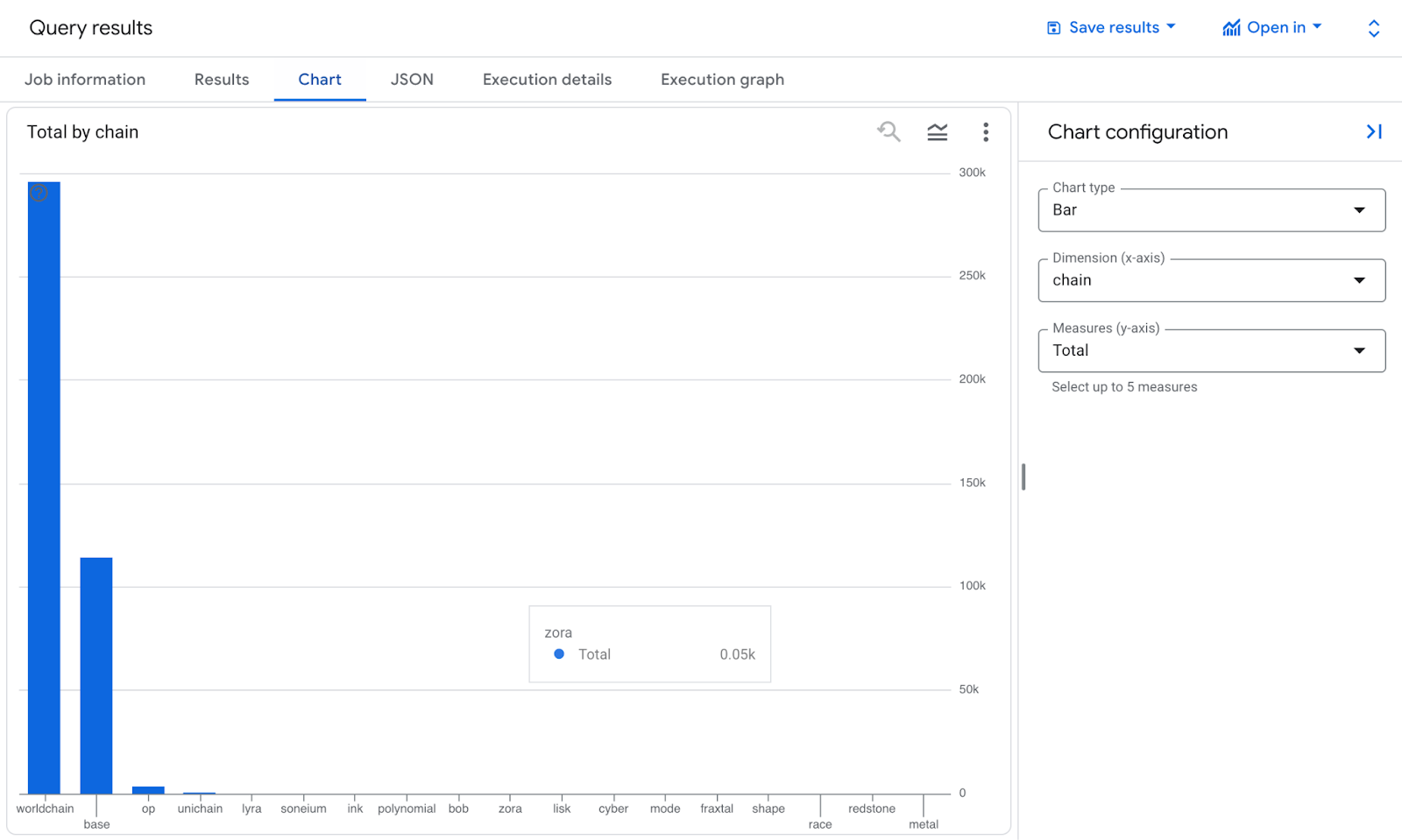1402x840 pixels.
Task: Open the Dimension (x-axis) dropdown
Action: tap(1212, 280)
